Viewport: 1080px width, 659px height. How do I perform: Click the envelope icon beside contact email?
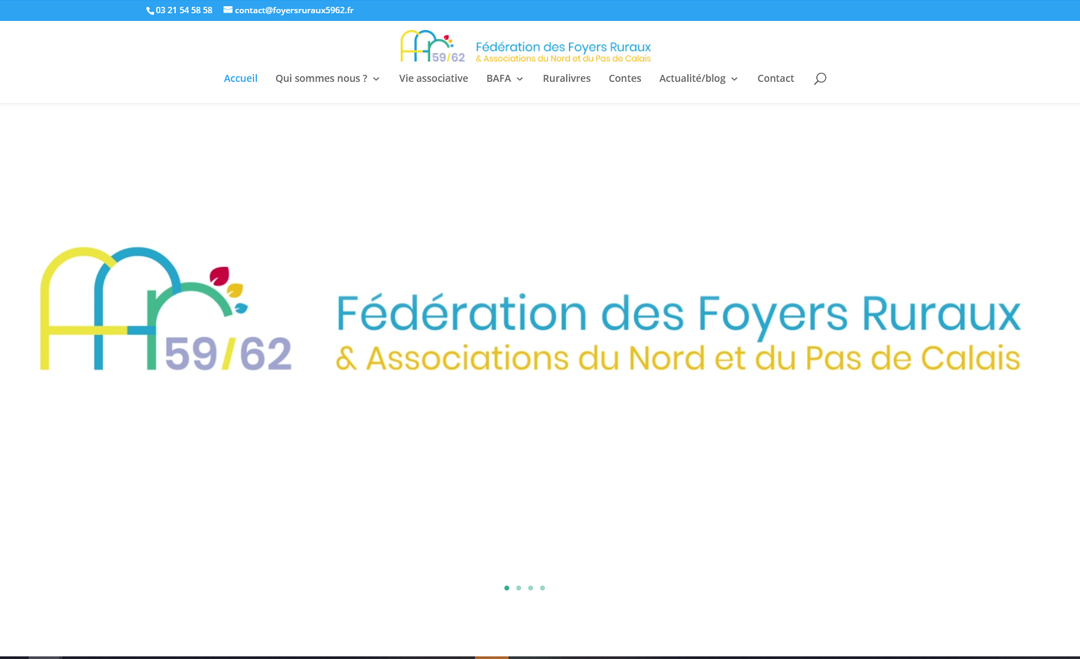pos(228,10)
